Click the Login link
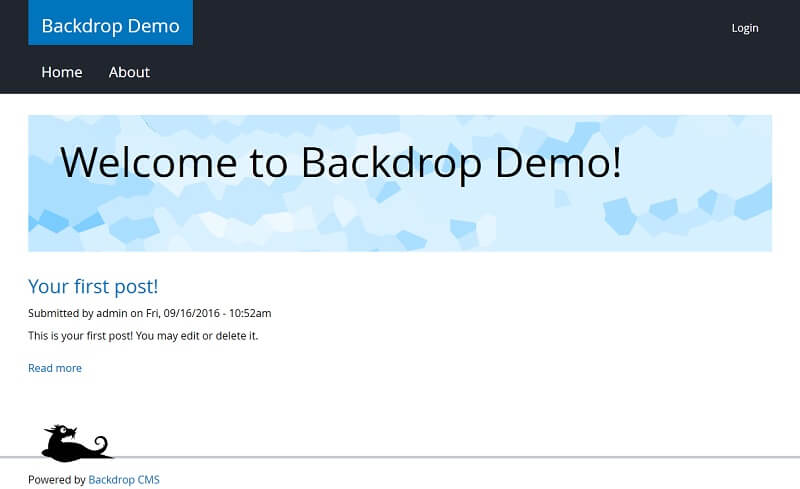This screenshot has height=489, width=800. [745, 28]
